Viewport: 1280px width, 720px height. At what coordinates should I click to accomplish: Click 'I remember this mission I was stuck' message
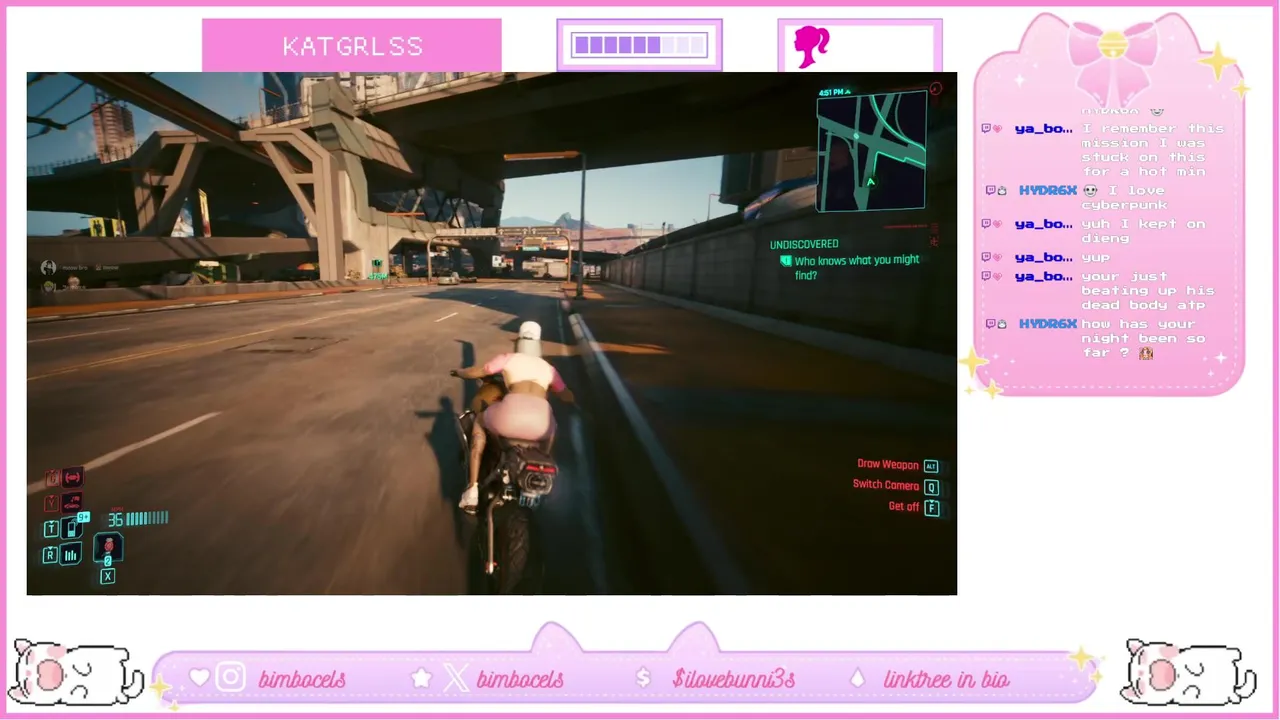pyautogui.click(x=1152, y=150)
